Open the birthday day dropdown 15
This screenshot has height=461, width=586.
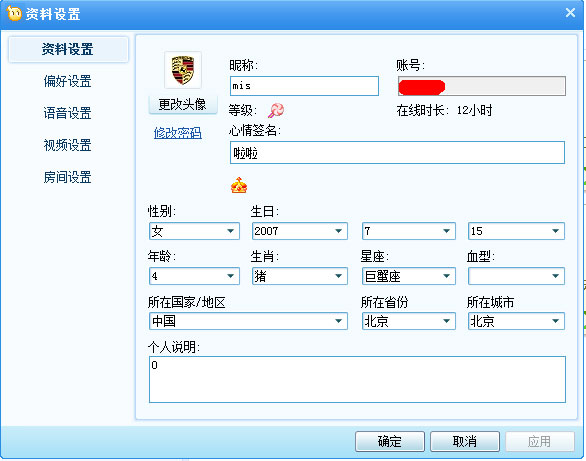(516, 231)
